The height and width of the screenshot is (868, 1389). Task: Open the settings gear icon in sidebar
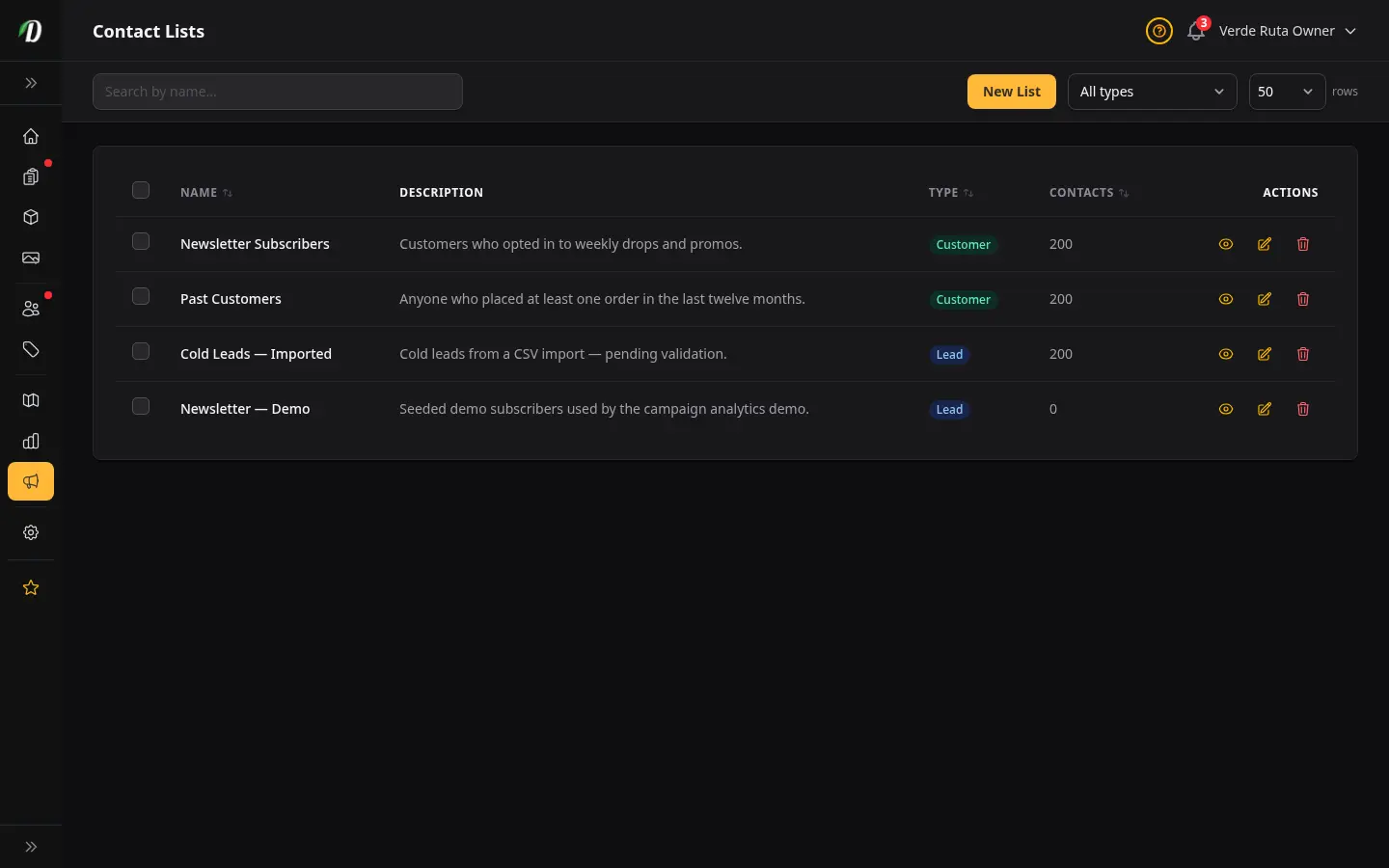click(31, 532)
